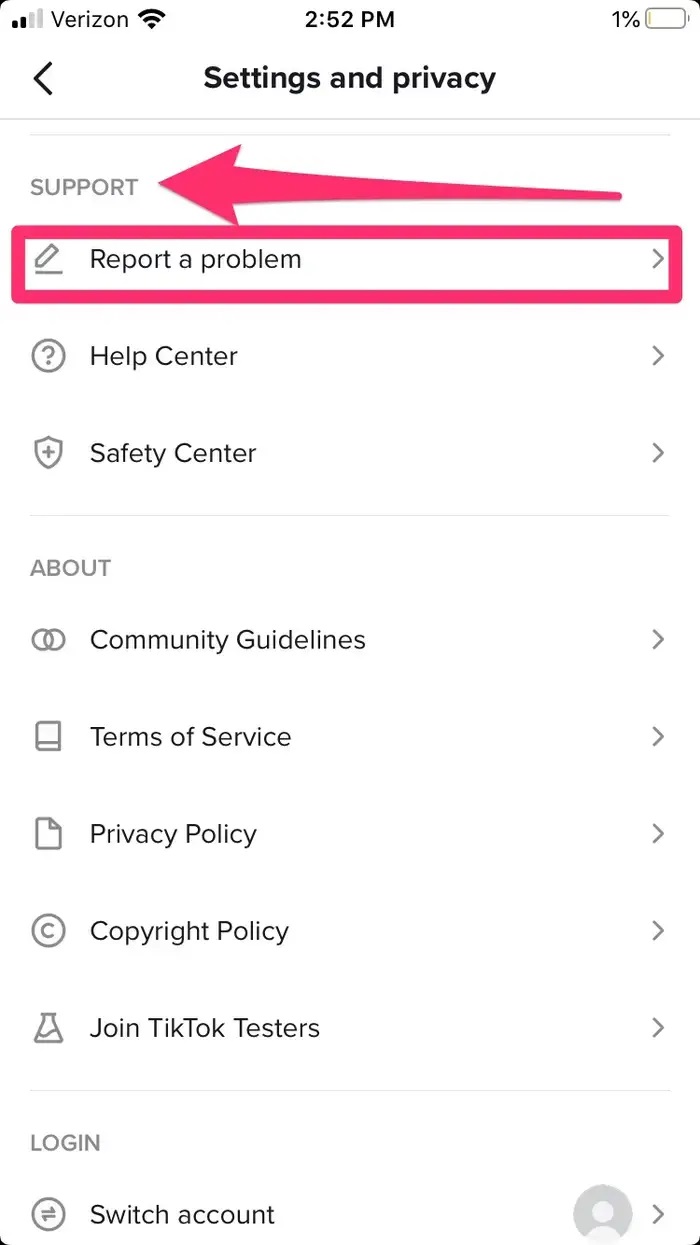Open the Community Guidelines menu entry
The width and height of the screenshot is (700, 1245).
coord(228,640)
